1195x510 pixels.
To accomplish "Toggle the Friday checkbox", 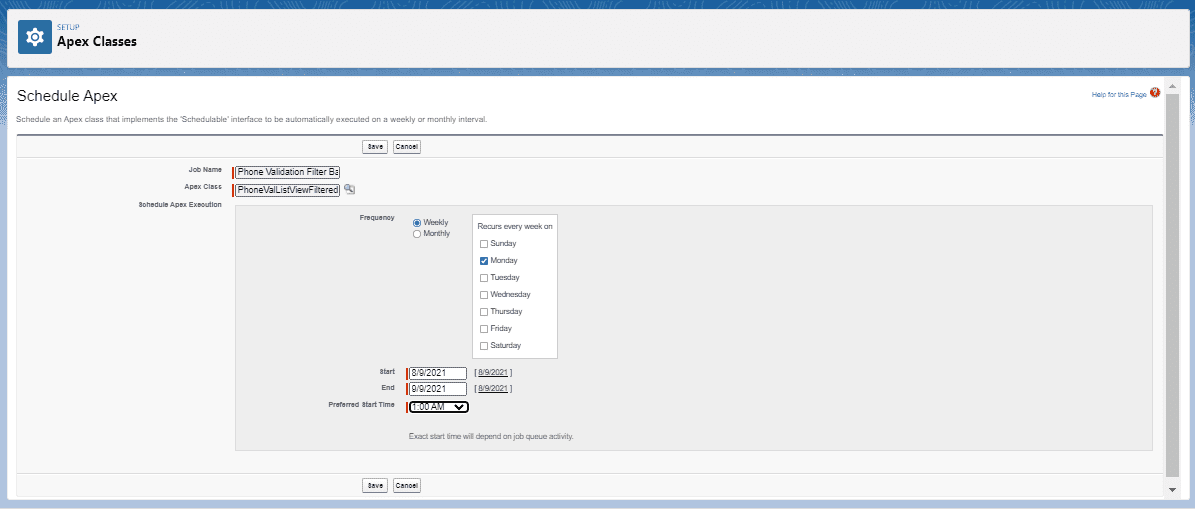I will 484,329.
